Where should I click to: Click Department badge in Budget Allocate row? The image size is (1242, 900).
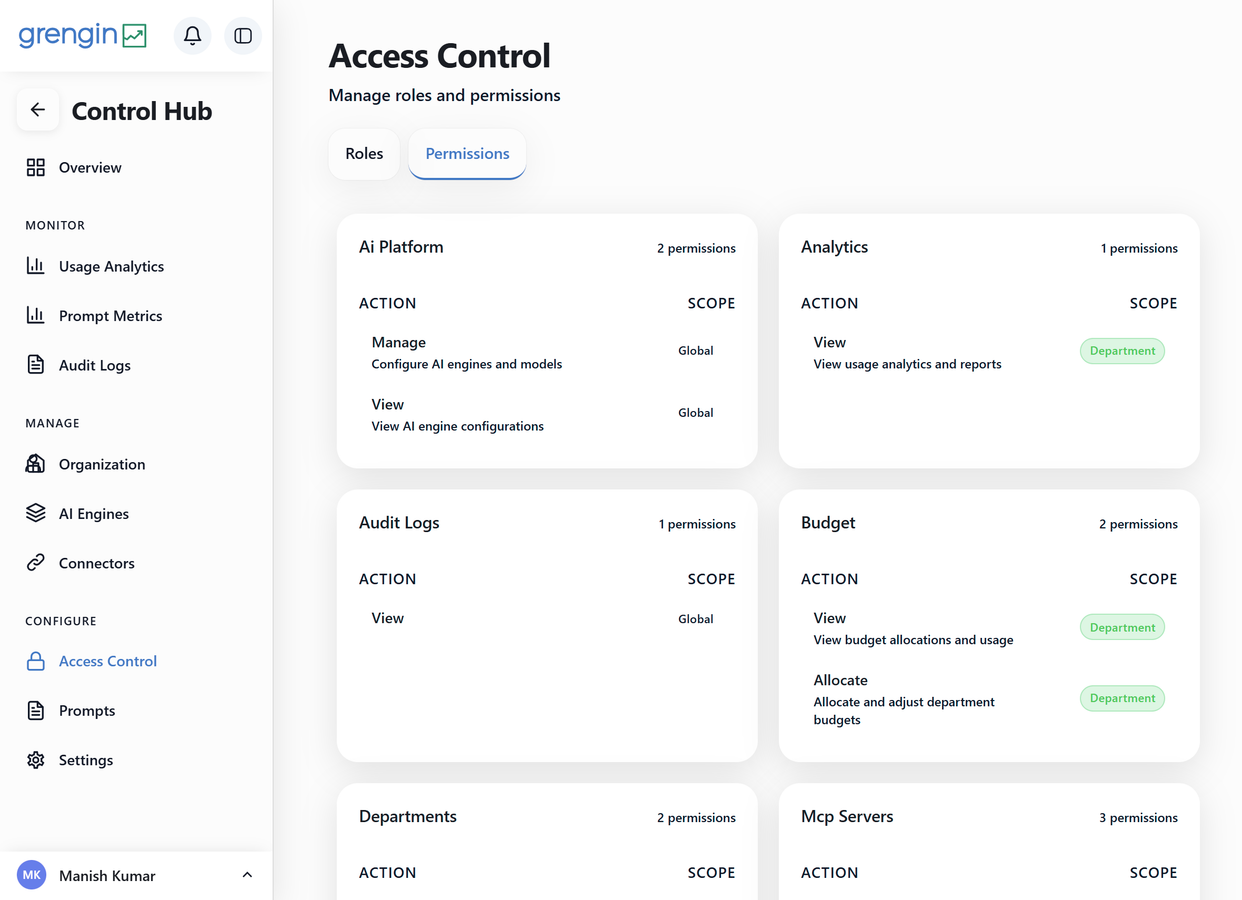click(1122, 698)
